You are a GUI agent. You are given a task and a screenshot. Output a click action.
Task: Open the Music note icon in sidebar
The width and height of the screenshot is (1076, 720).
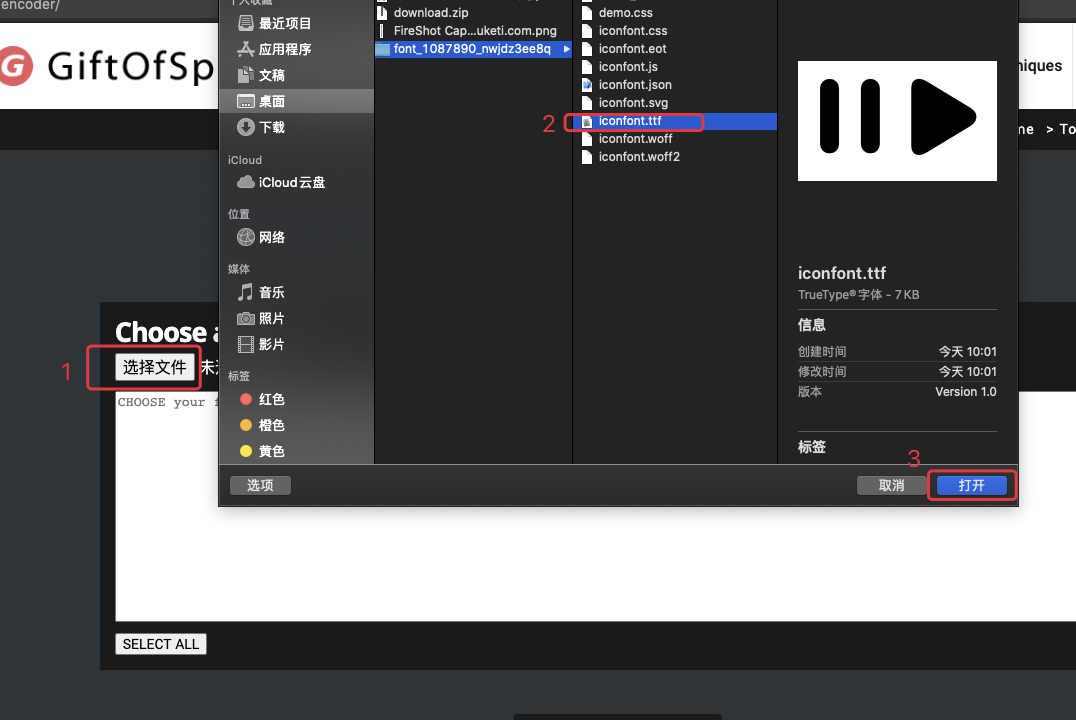(x=246, y=292)
